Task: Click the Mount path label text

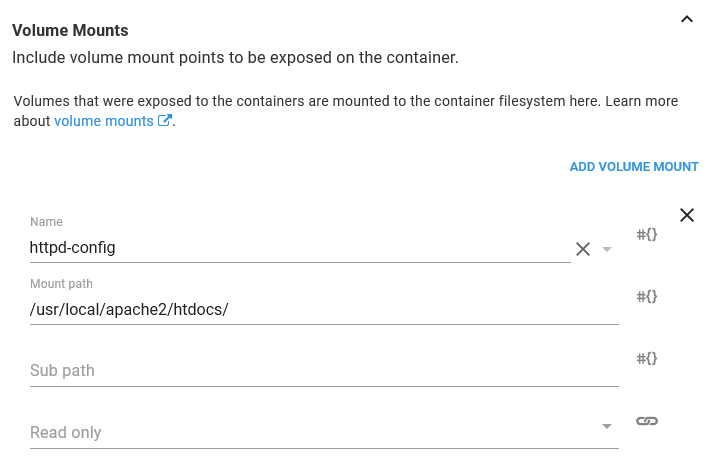Action: coord(61,284)
